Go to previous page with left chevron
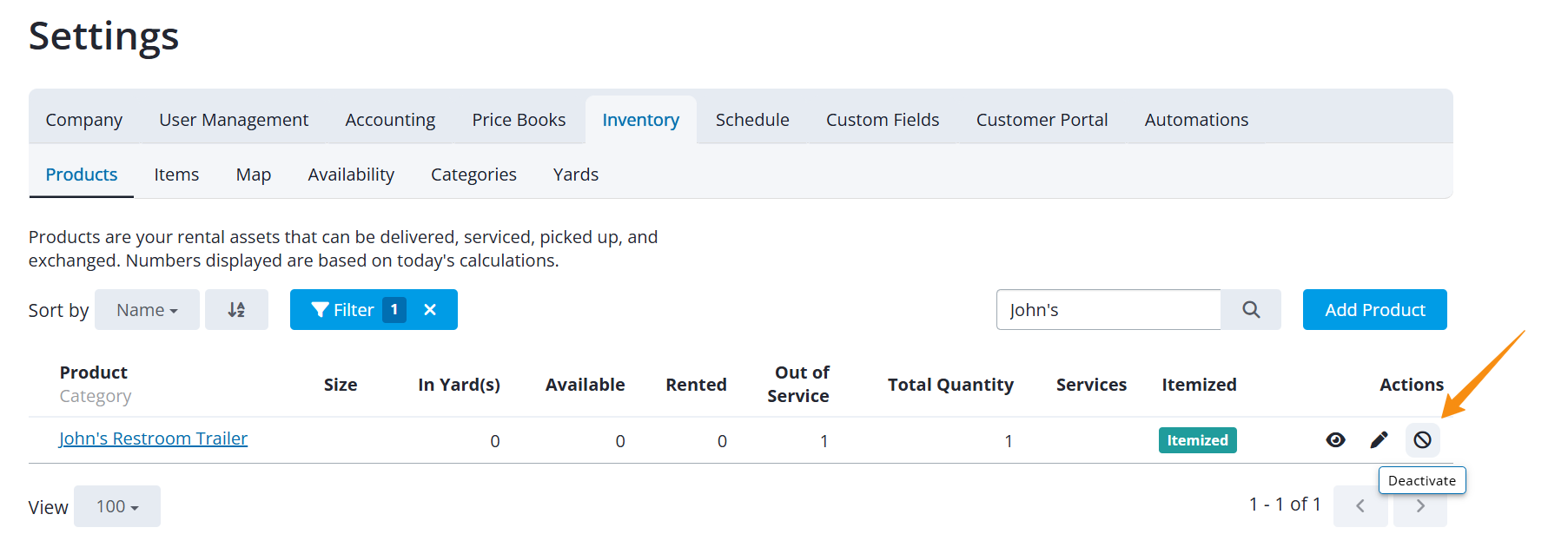Screen dimensions: 1568x554 coord(1360,506)
